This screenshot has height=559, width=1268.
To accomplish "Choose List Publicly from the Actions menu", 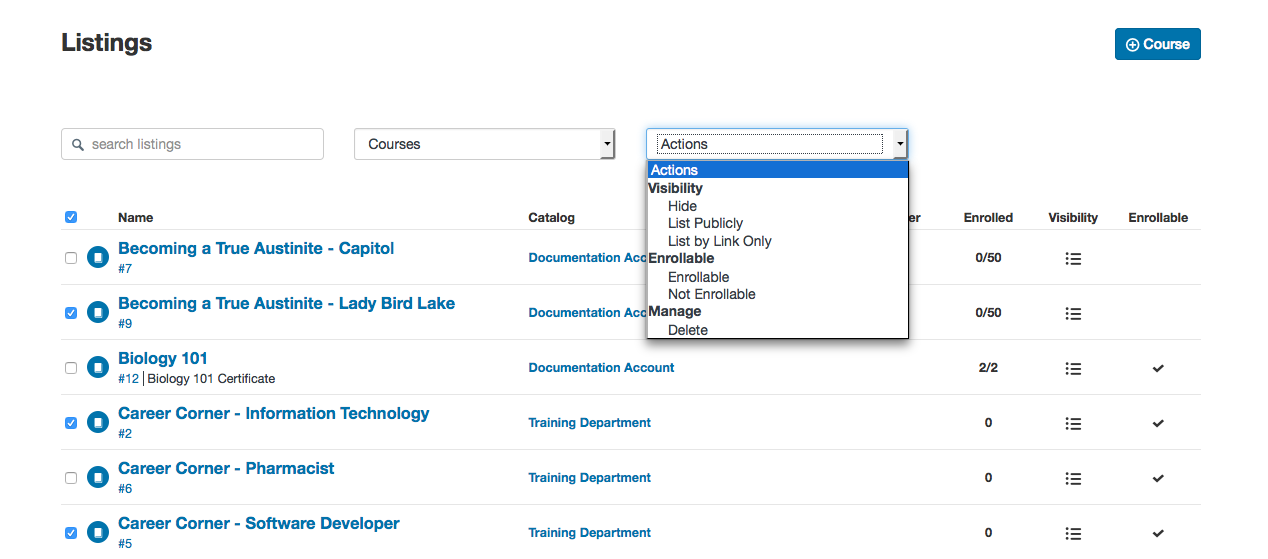I will [706, 223].
